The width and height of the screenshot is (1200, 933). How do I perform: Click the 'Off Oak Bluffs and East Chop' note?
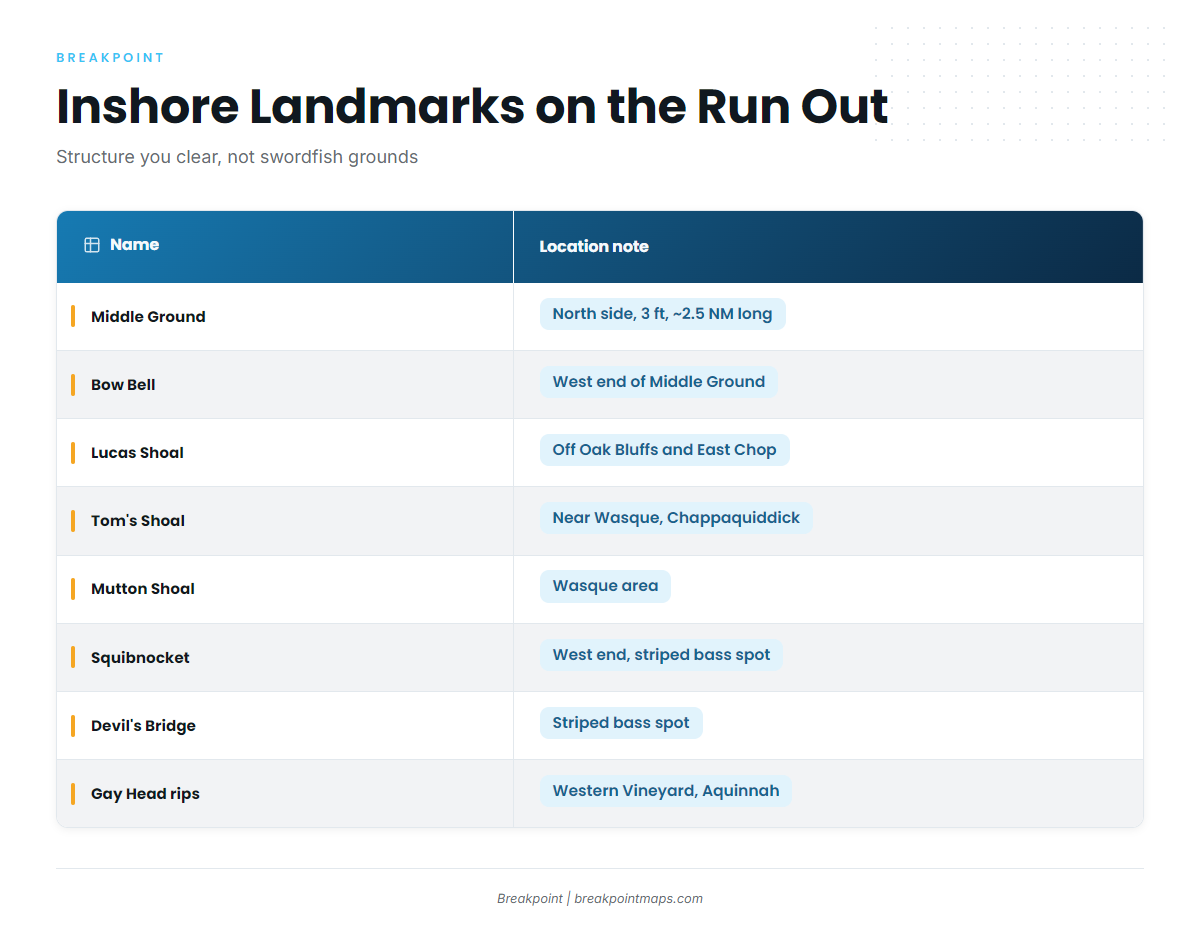tap(665, 450)
